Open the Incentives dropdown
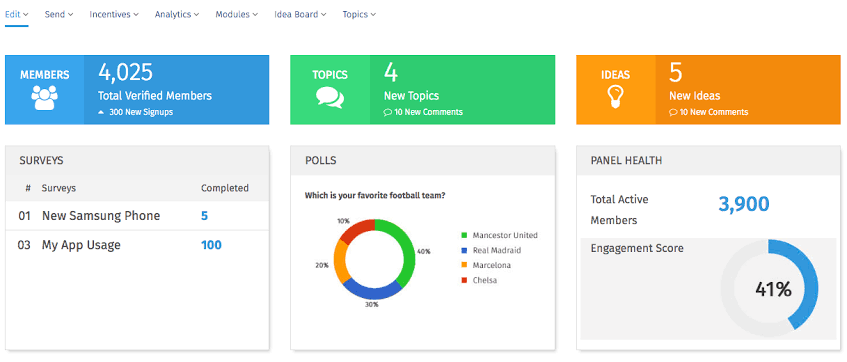The image size is (847, 362). point(114,15)
